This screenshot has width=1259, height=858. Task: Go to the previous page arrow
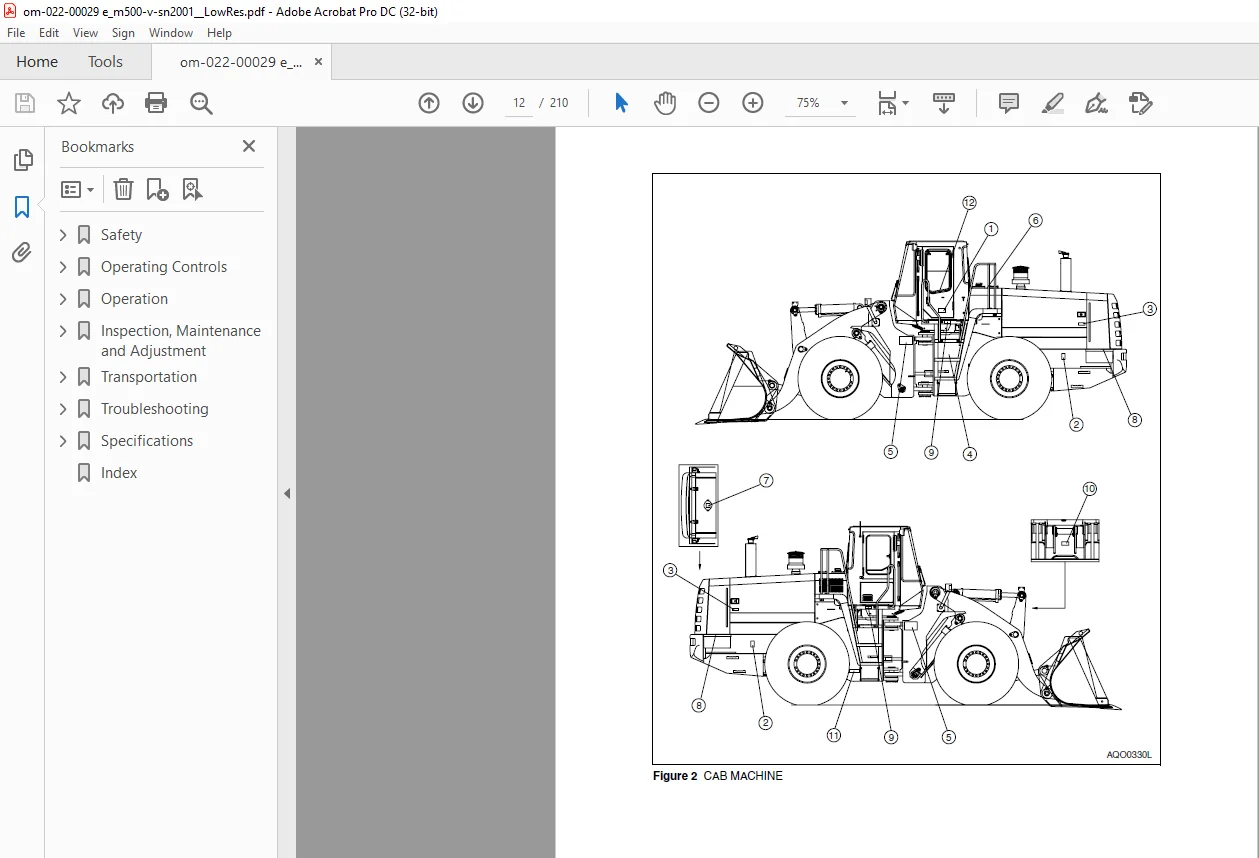click(429, 103)
